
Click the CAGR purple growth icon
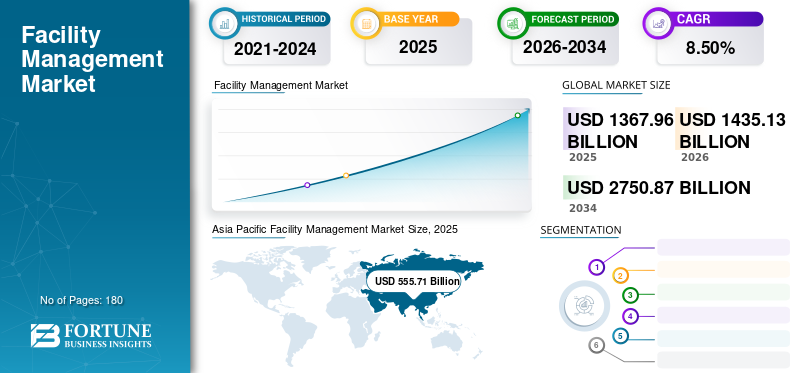[x=658, y=23]
